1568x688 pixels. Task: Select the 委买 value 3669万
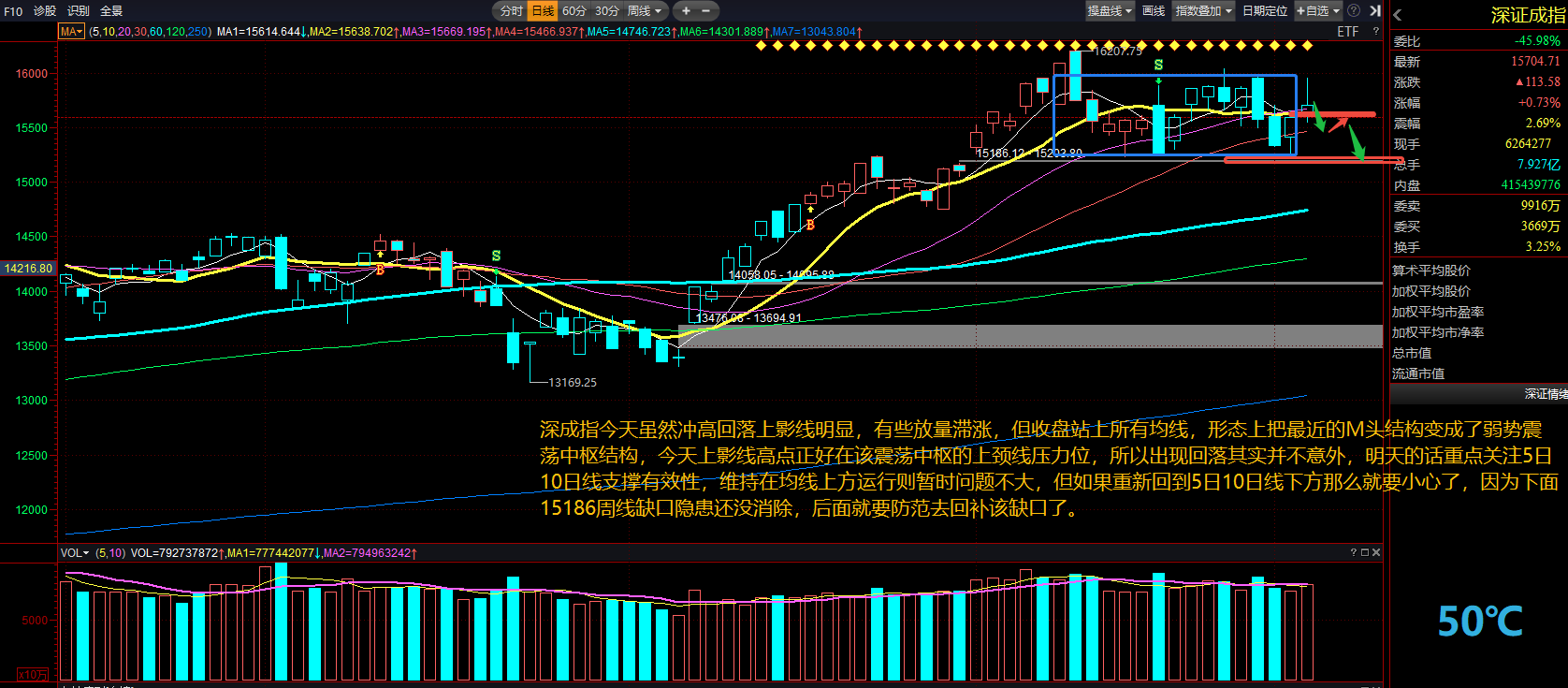[1540, 227]
